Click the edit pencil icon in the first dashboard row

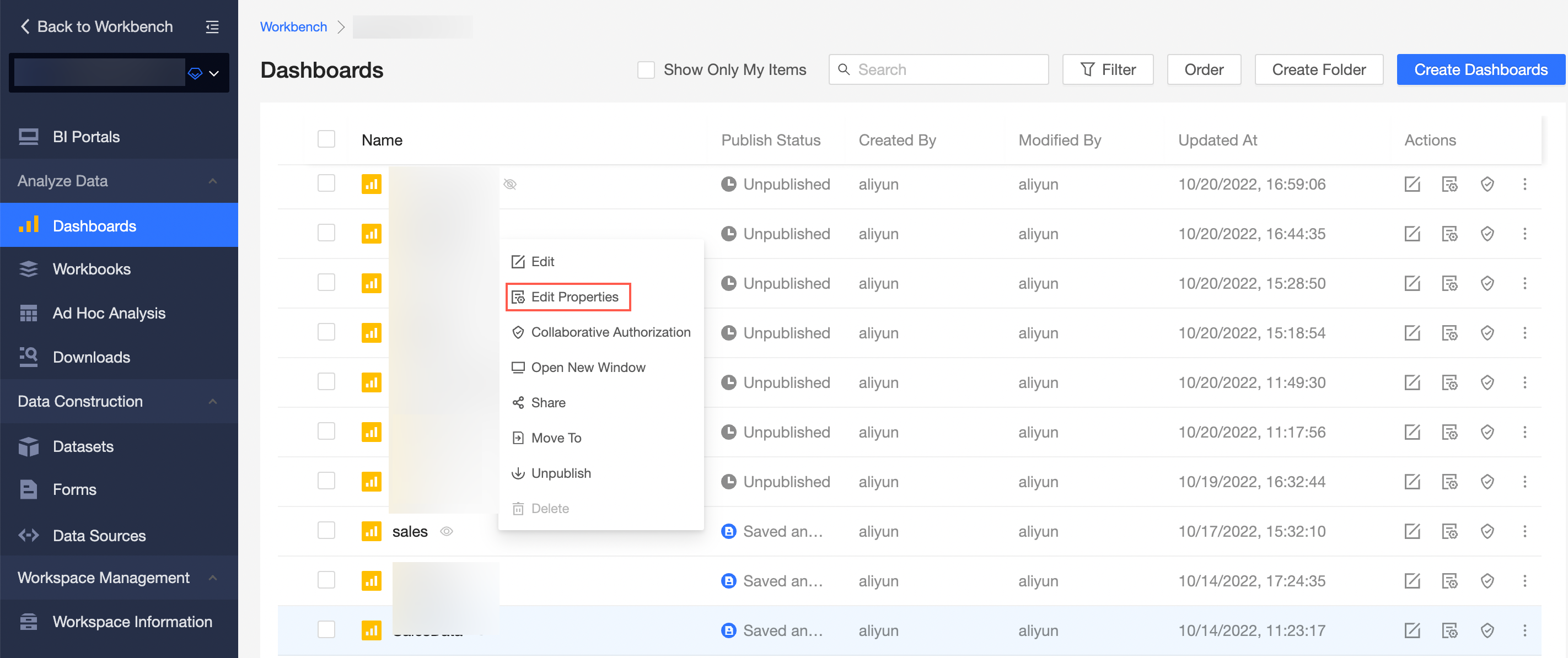[1411, 184]
